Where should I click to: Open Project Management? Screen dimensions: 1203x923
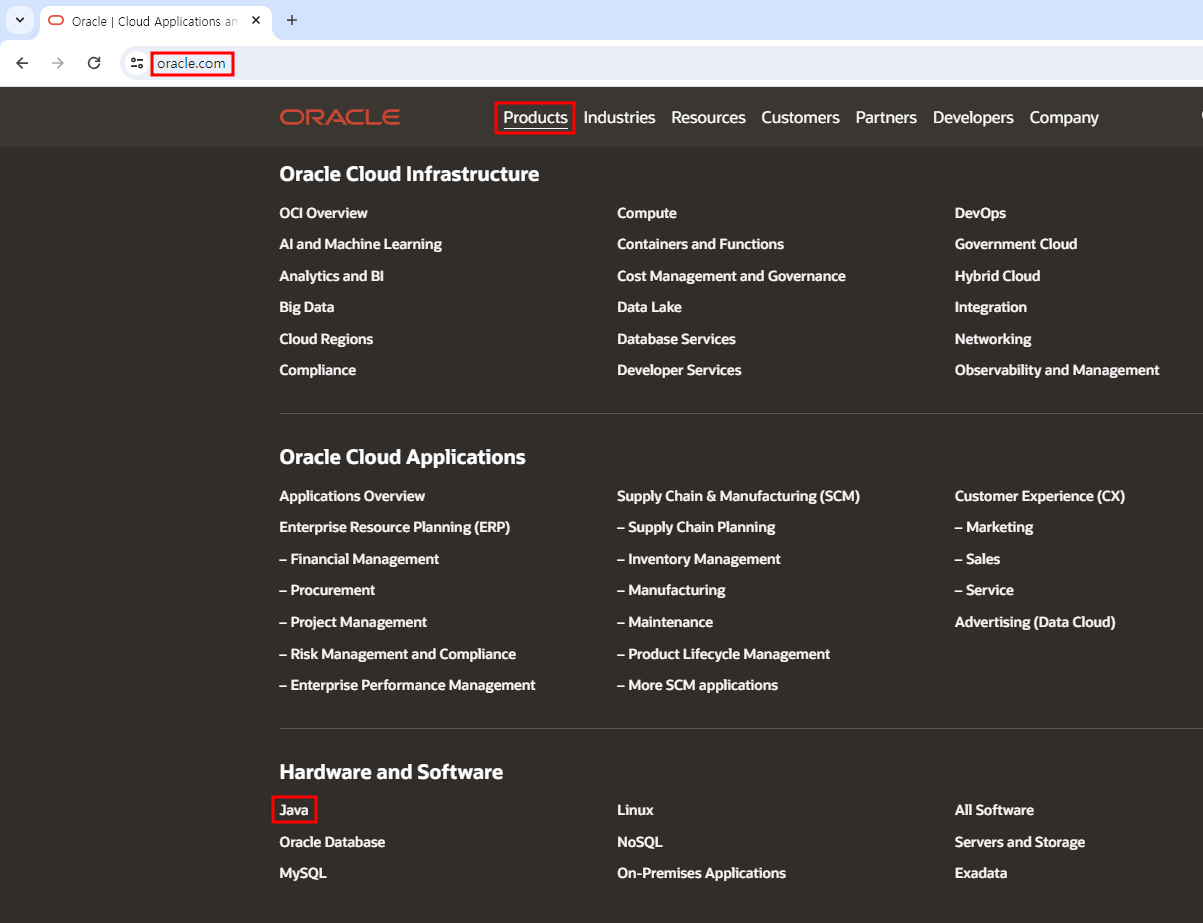tap(353, 622)
